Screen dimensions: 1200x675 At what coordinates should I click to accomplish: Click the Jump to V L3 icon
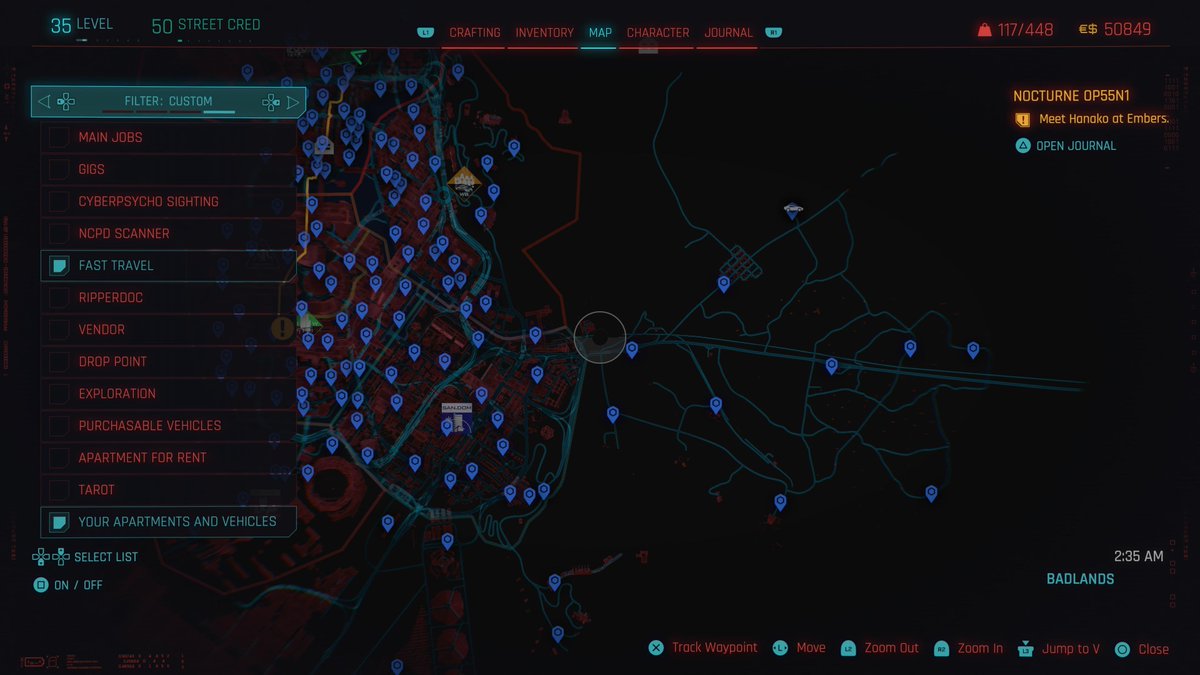[1025, 649]
